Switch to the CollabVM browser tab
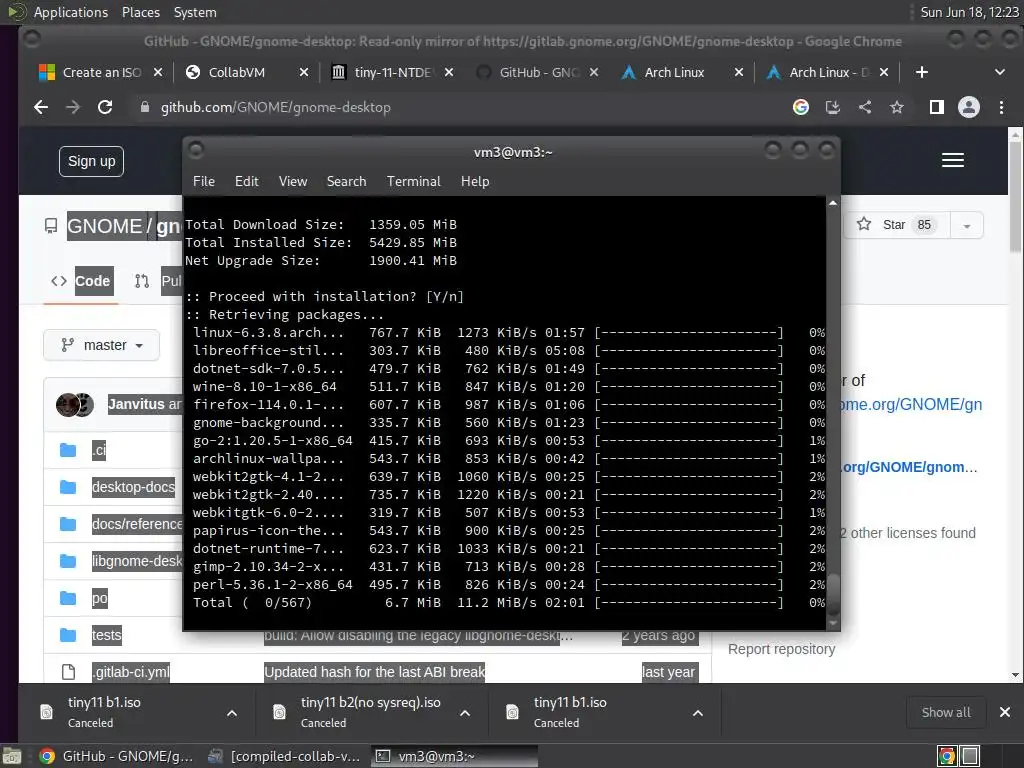 (x=247, y=72)
